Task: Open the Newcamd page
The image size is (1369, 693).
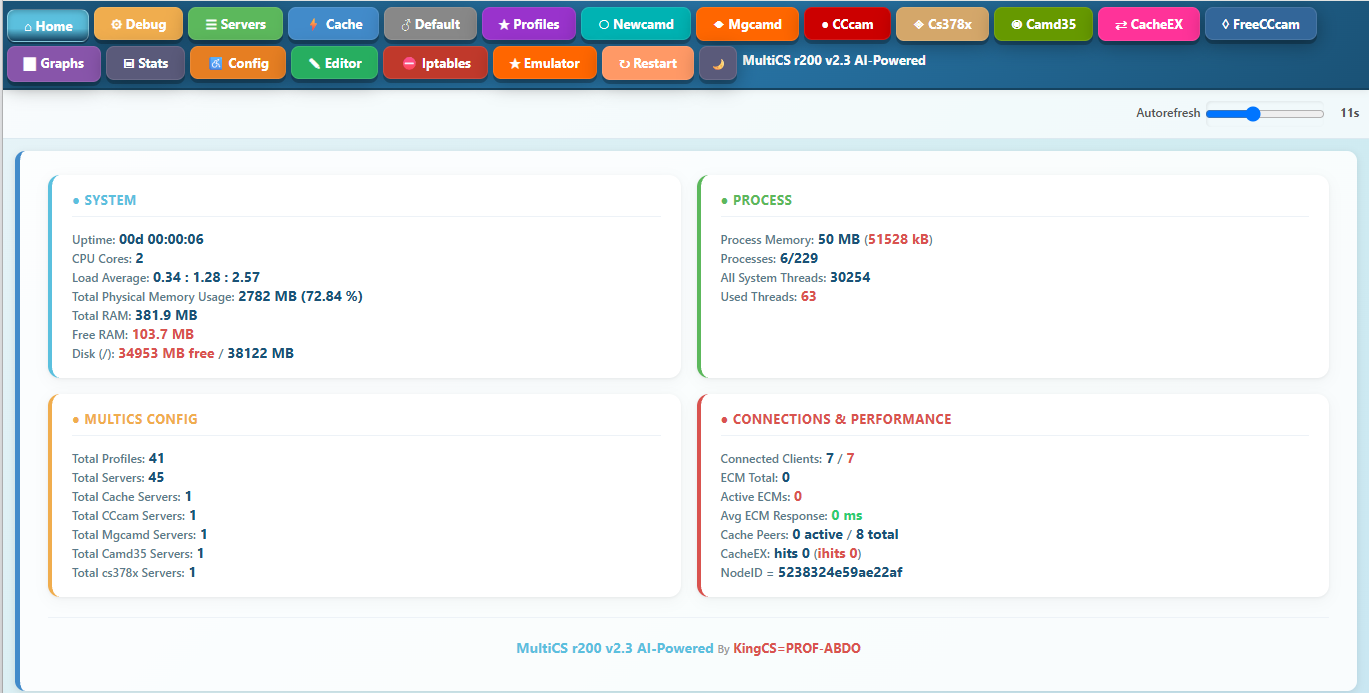Action: click(x=635, y=24)
